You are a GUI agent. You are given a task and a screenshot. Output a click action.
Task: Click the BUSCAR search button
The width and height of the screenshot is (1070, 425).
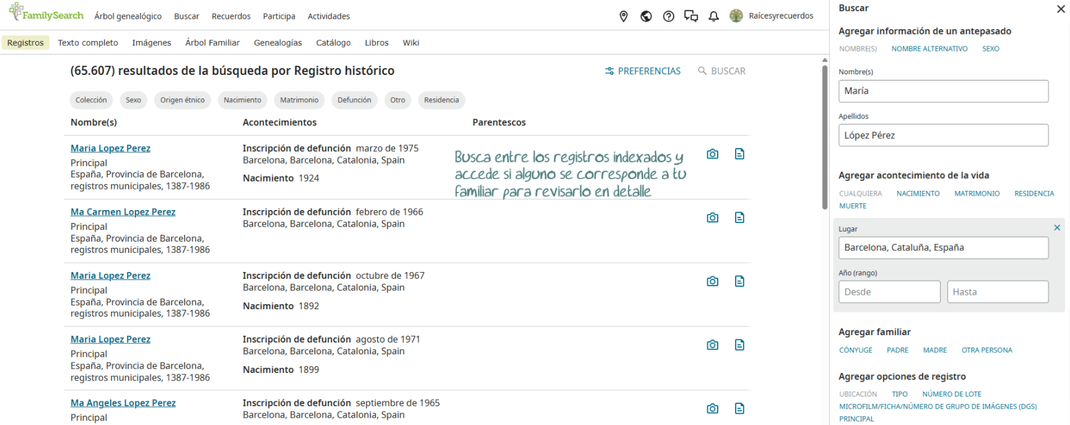tap(721, 71)
